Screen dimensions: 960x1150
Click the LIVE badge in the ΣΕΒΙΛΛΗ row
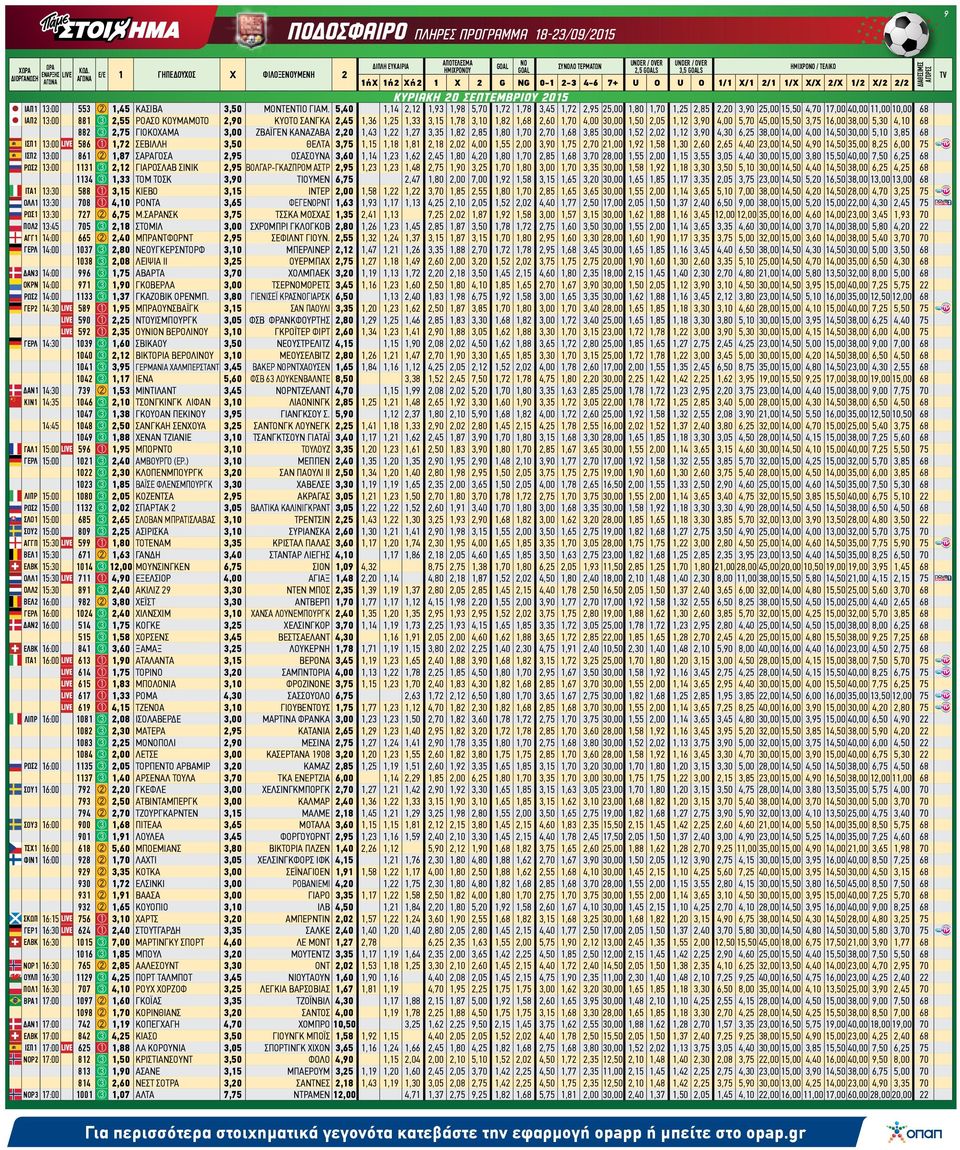click(67, 144)
